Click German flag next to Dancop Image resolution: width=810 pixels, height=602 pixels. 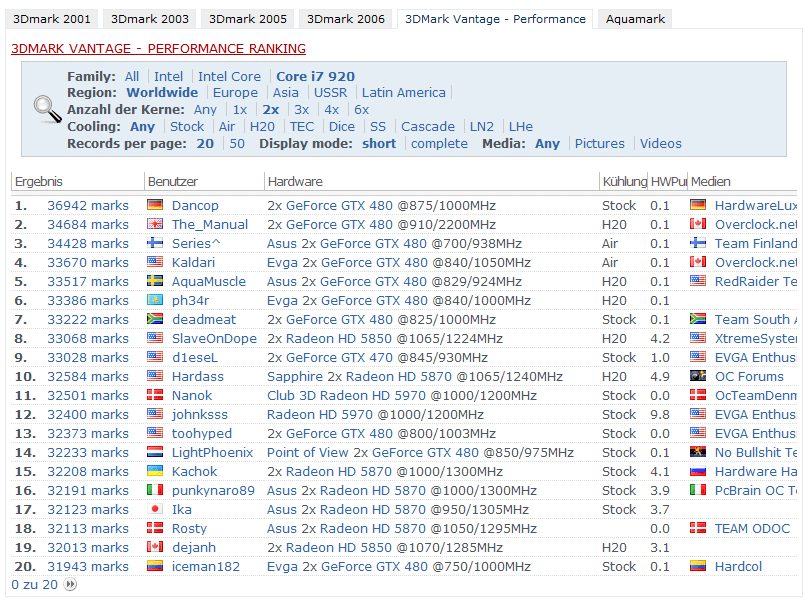[x=155, y=205]
